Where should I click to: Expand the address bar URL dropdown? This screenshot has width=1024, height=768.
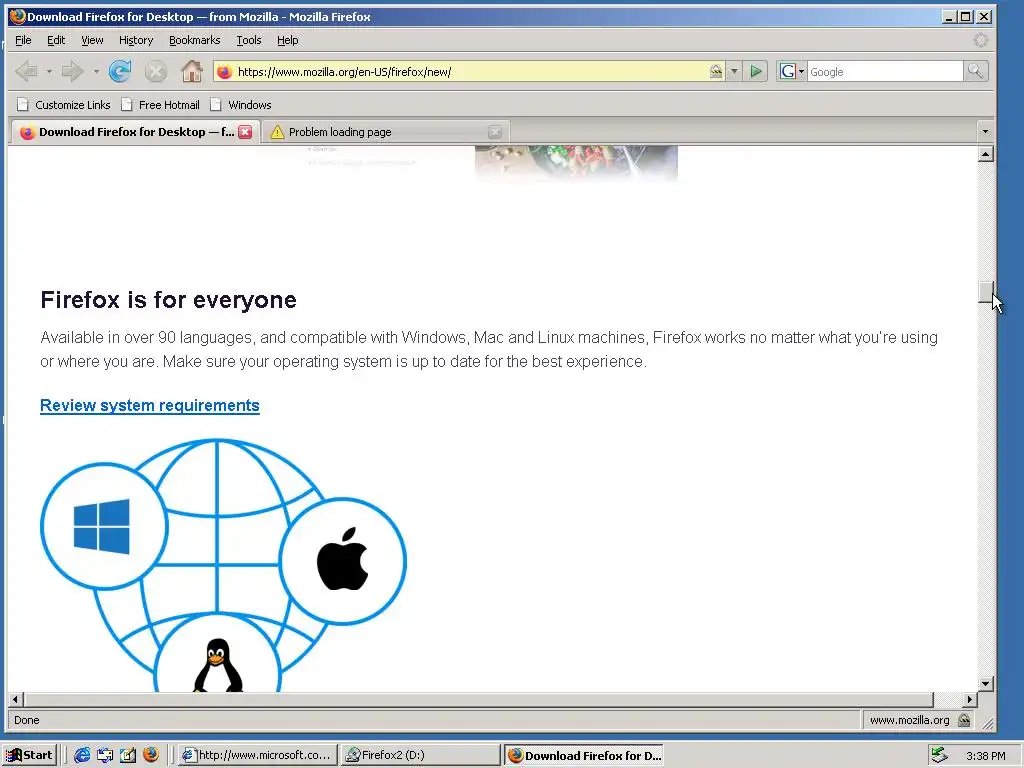click(x=734, y=71)
